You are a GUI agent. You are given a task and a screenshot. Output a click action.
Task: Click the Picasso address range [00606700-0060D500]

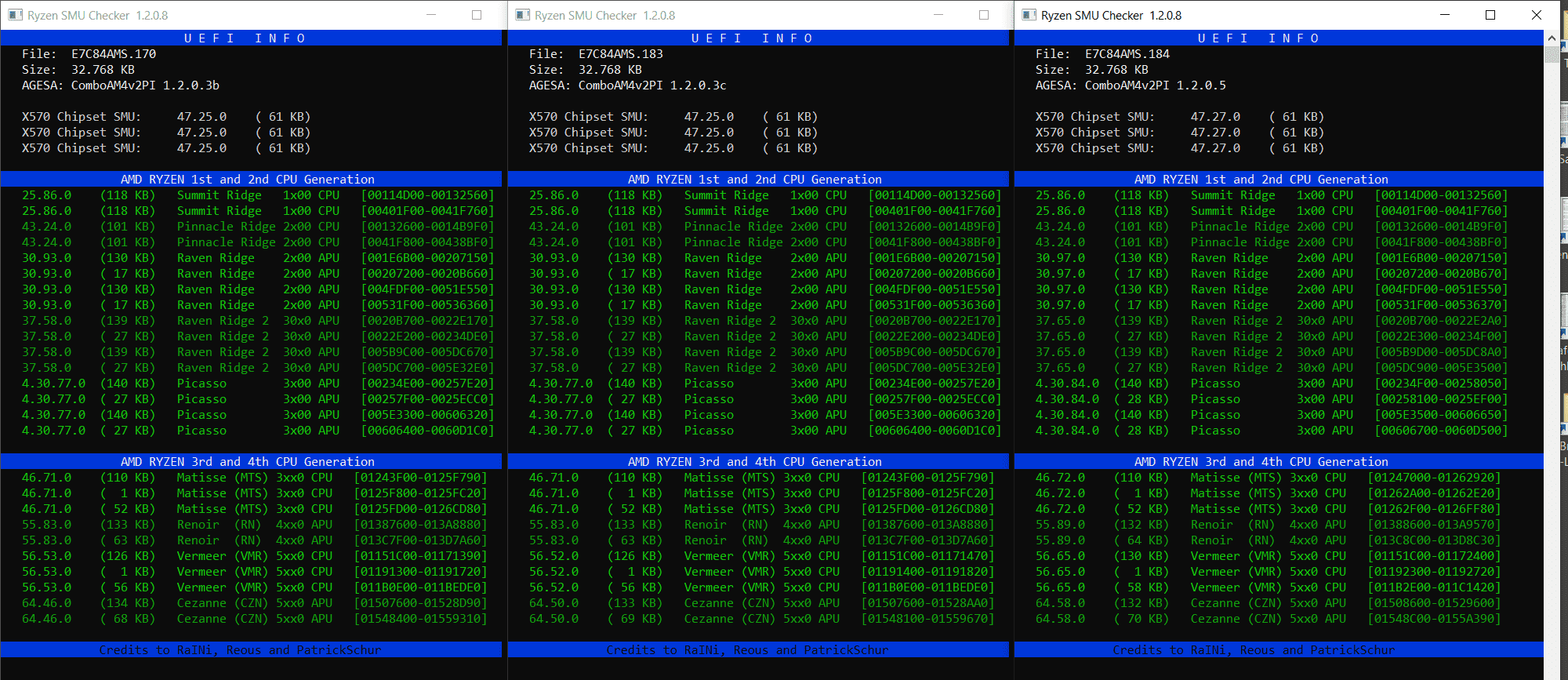tap(1441, 431)
